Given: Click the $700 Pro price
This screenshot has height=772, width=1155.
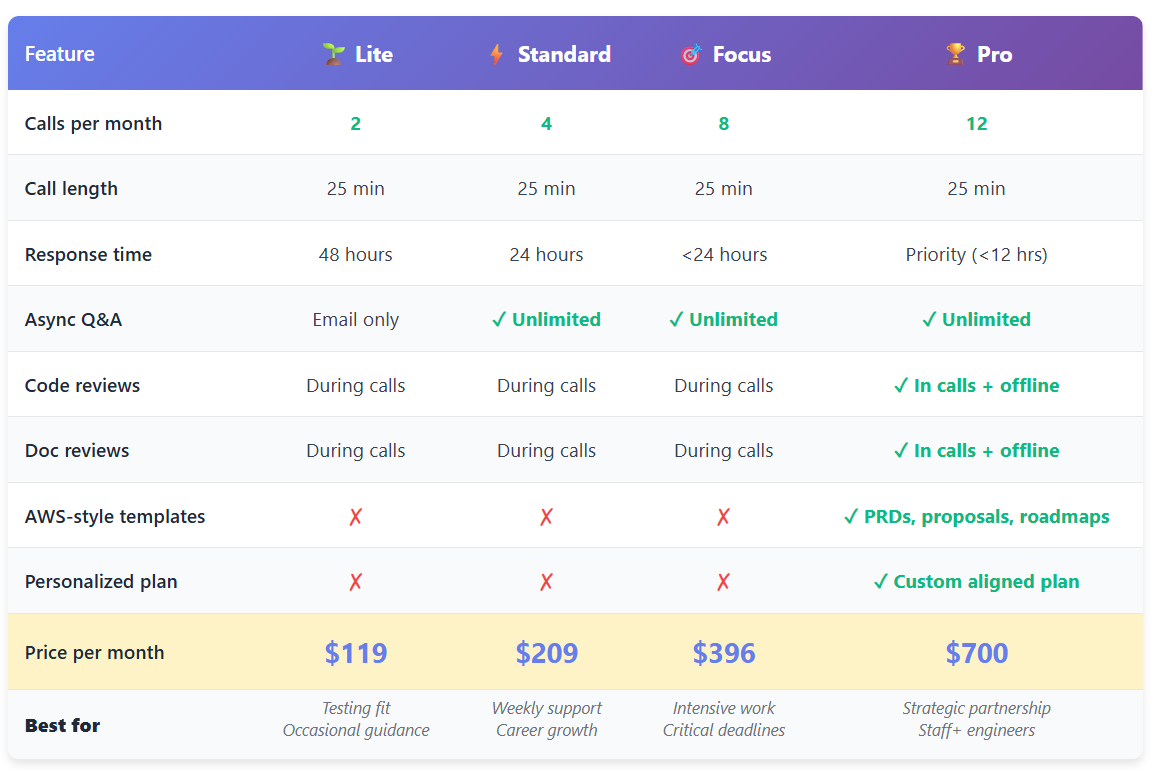Looking at the screenshot, I should (977, 653).
